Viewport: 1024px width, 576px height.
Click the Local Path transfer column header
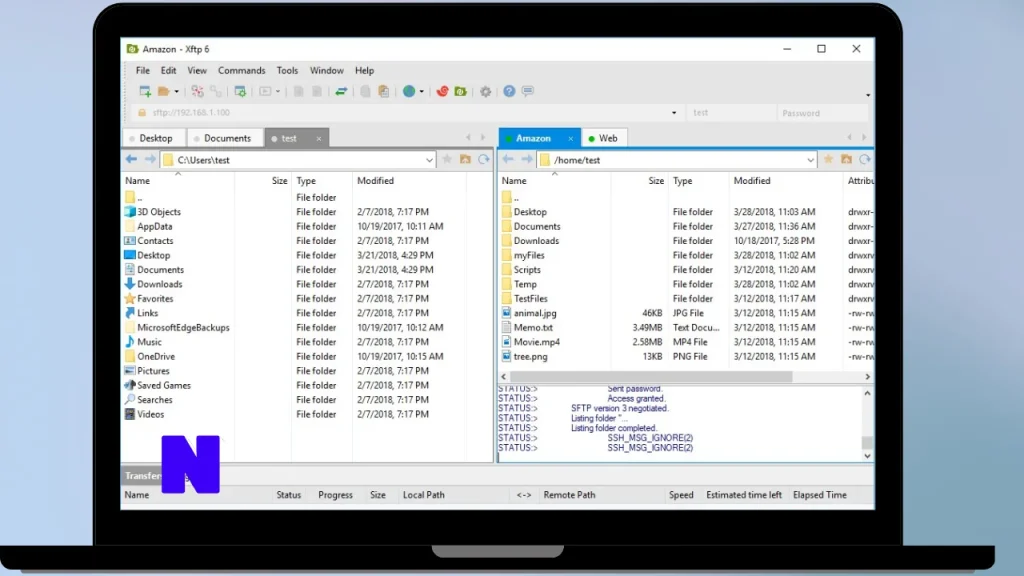coord(424,495)
